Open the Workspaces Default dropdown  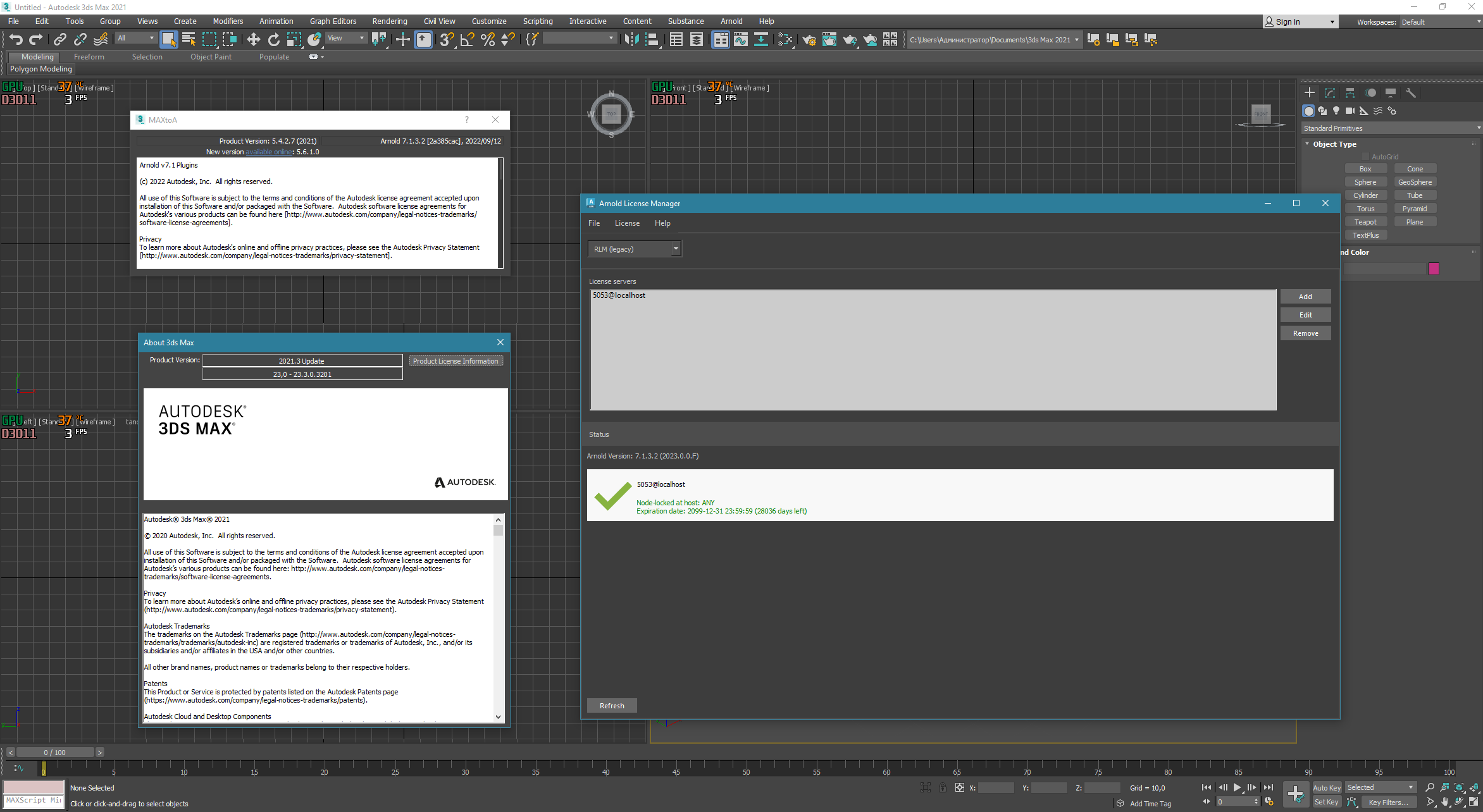[1441, 22]
